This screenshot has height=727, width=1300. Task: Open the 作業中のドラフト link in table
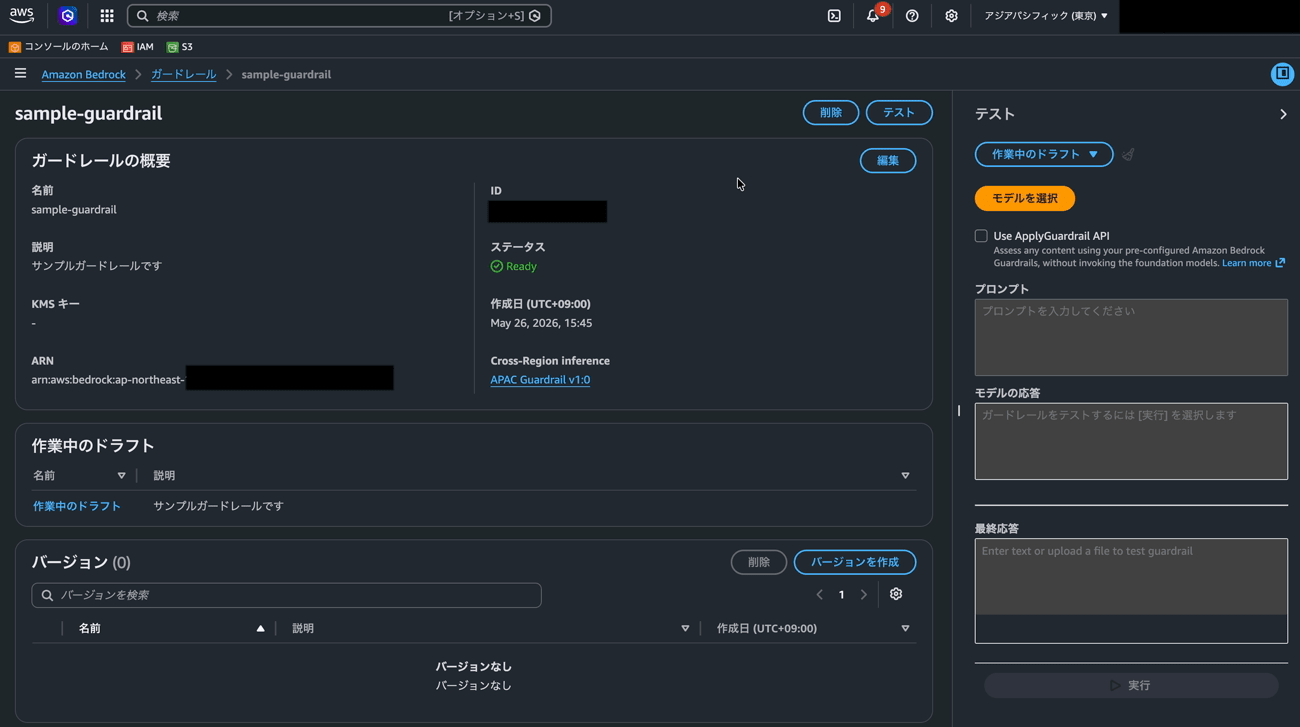click(x=77, y=506)
